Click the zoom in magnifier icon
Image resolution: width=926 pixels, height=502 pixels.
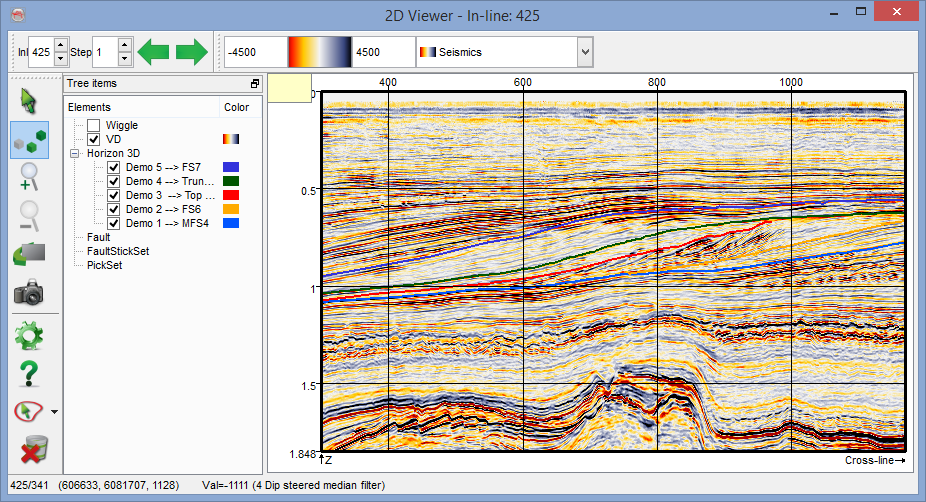point(29,177)
